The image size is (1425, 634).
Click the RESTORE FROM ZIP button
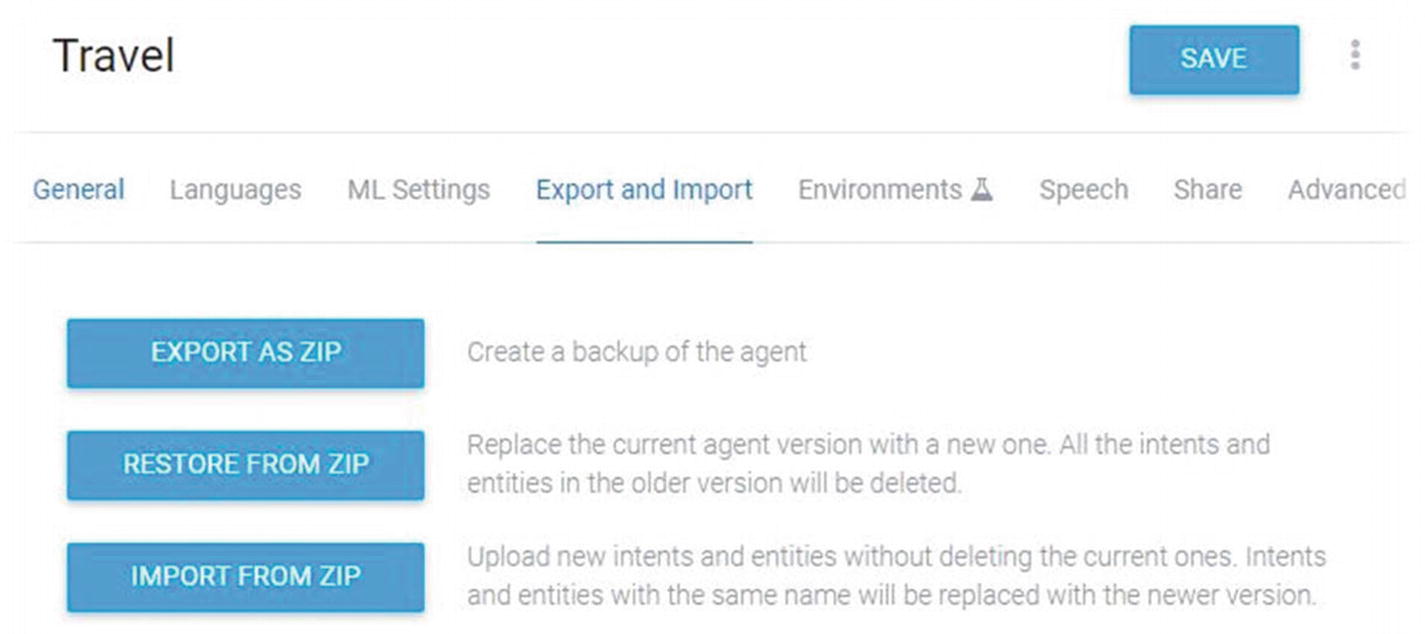click(246, 465)
